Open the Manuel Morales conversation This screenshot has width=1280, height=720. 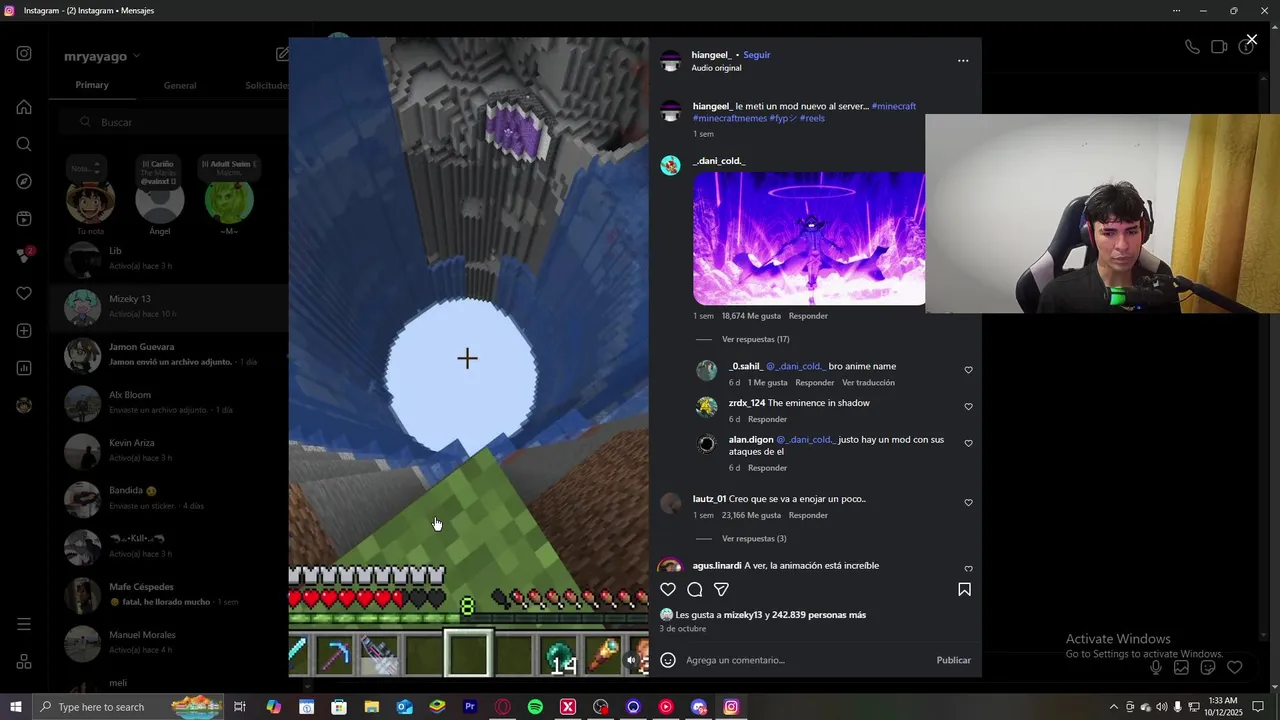point(170,643)
